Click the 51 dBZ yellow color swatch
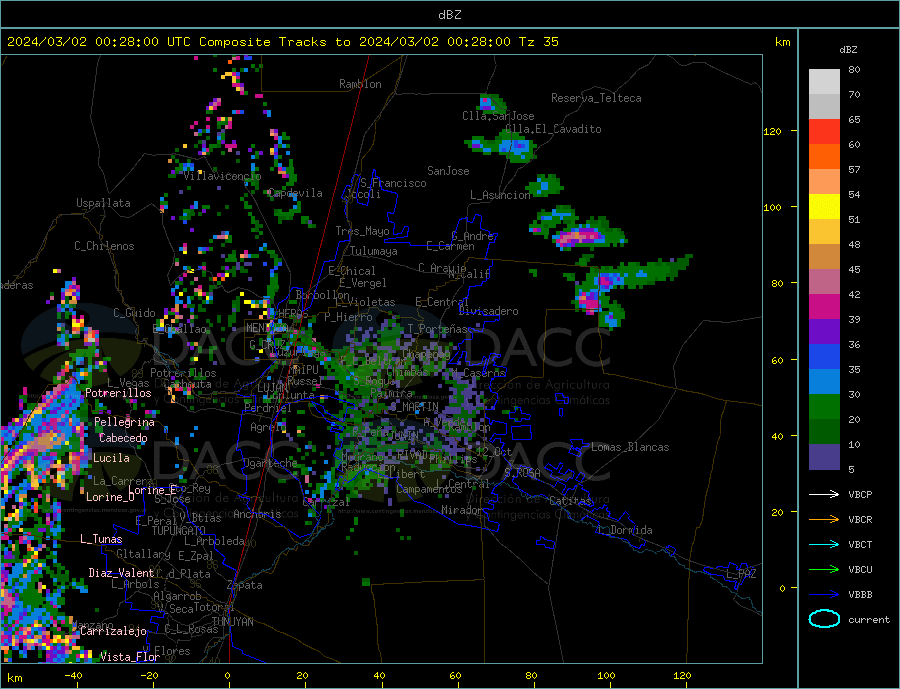 (824, 207)
